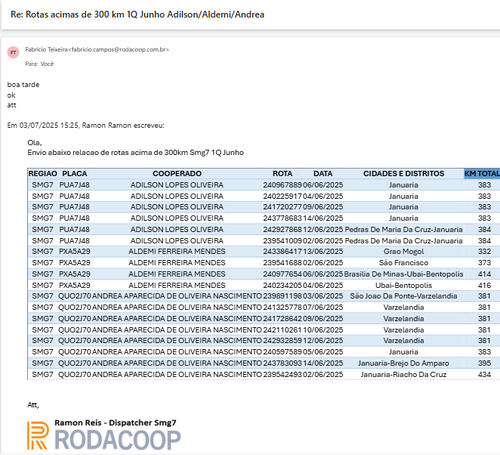Image resolution: width=500 pixels, height=455 pixels.
Task: Click route number 242932859
Action: (282, 341)
